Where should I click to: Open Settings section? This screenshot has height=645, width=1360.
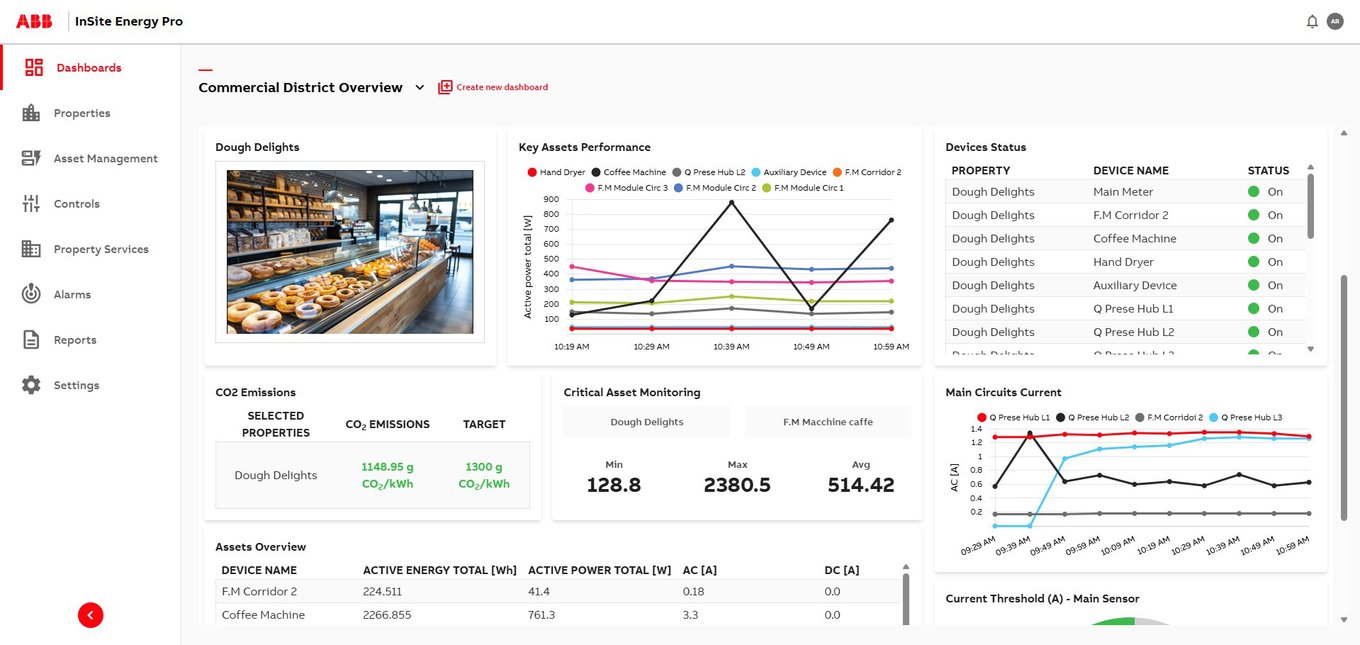pos(77,385)
